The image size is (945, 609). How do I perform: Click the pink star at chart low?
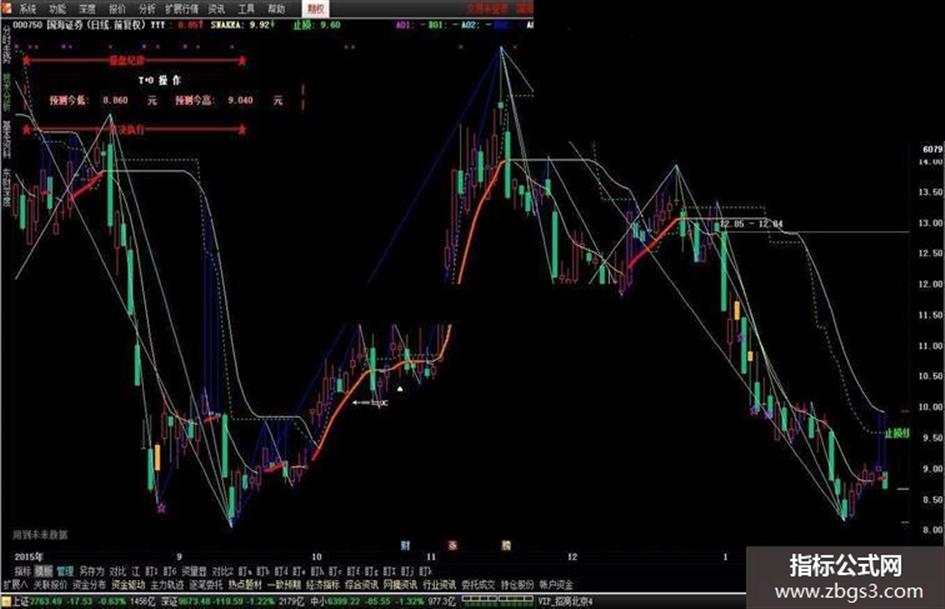161,508
